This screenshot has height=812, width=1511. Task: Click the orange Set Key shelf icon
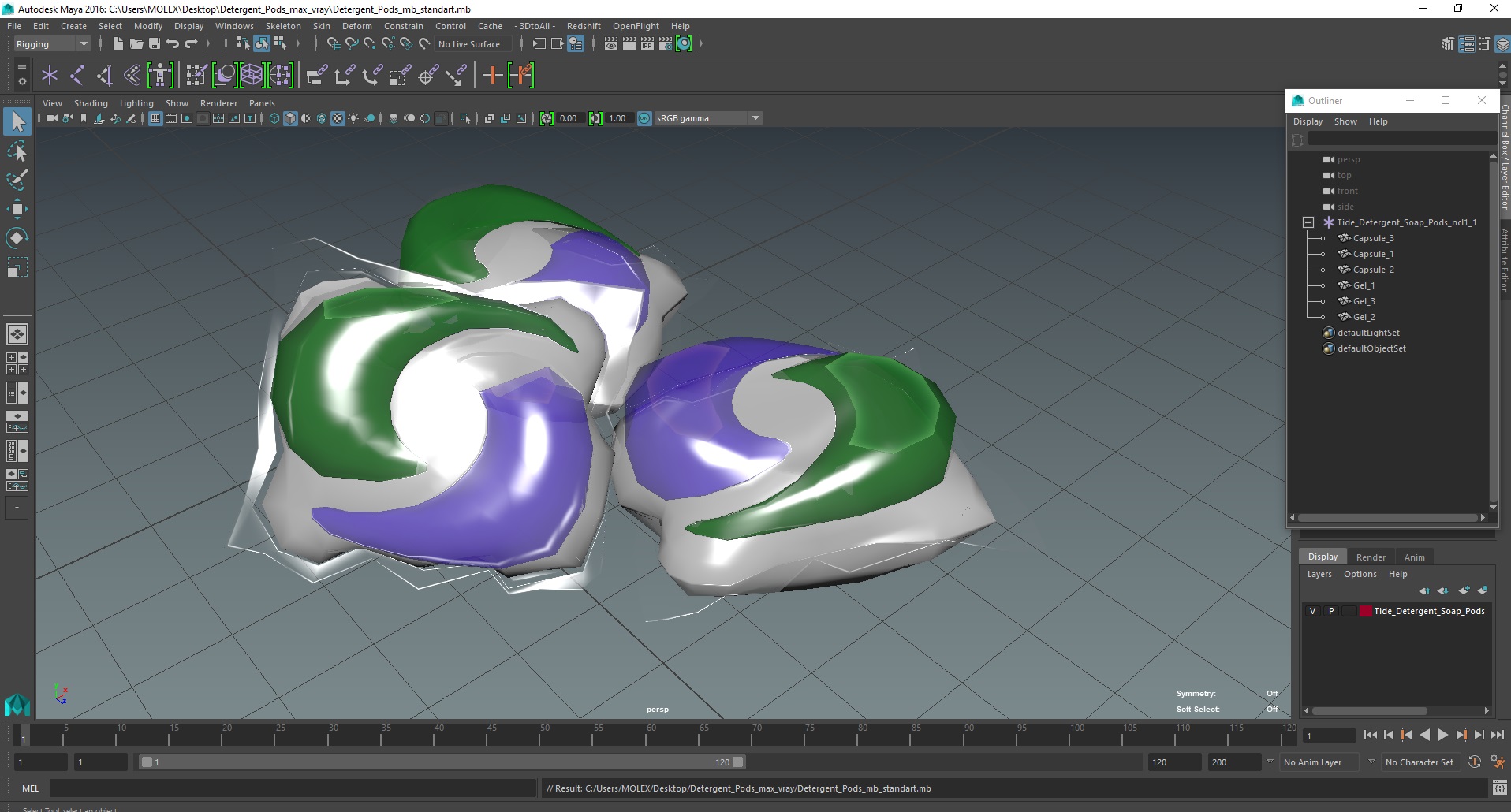[492, 76]
